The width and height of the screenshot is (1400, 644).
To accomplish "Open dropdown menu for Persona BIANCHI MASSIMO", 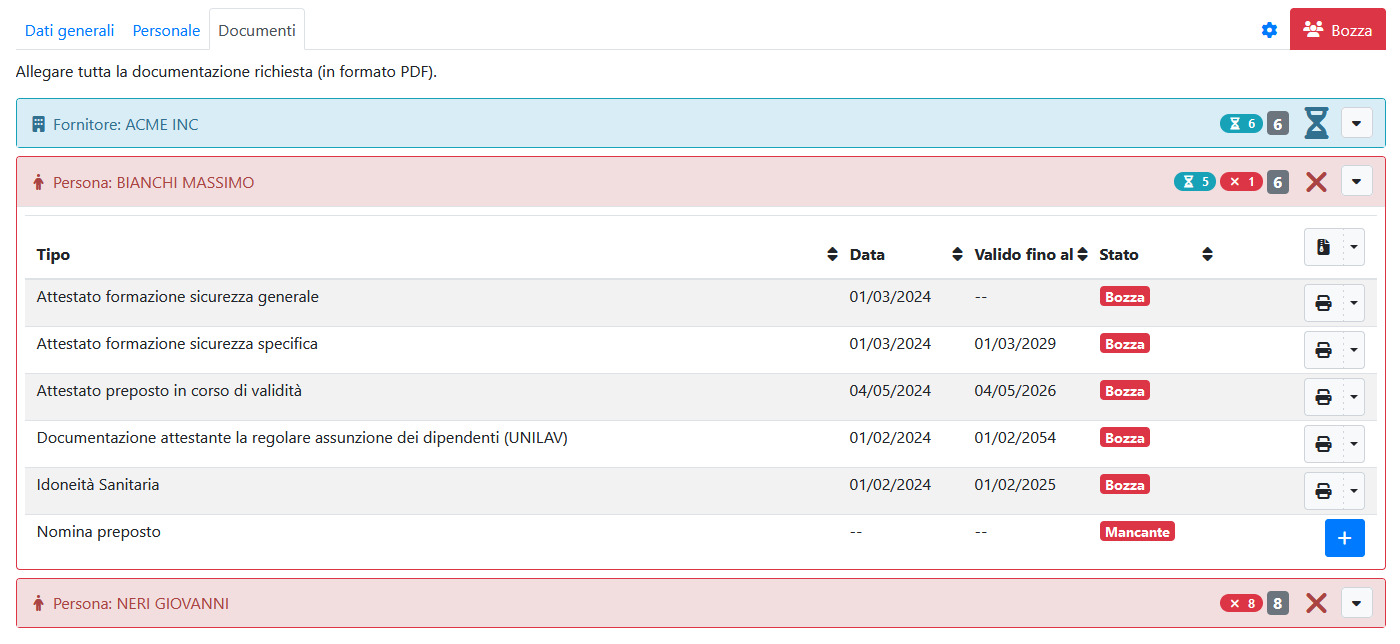I will pos(1356,182).
